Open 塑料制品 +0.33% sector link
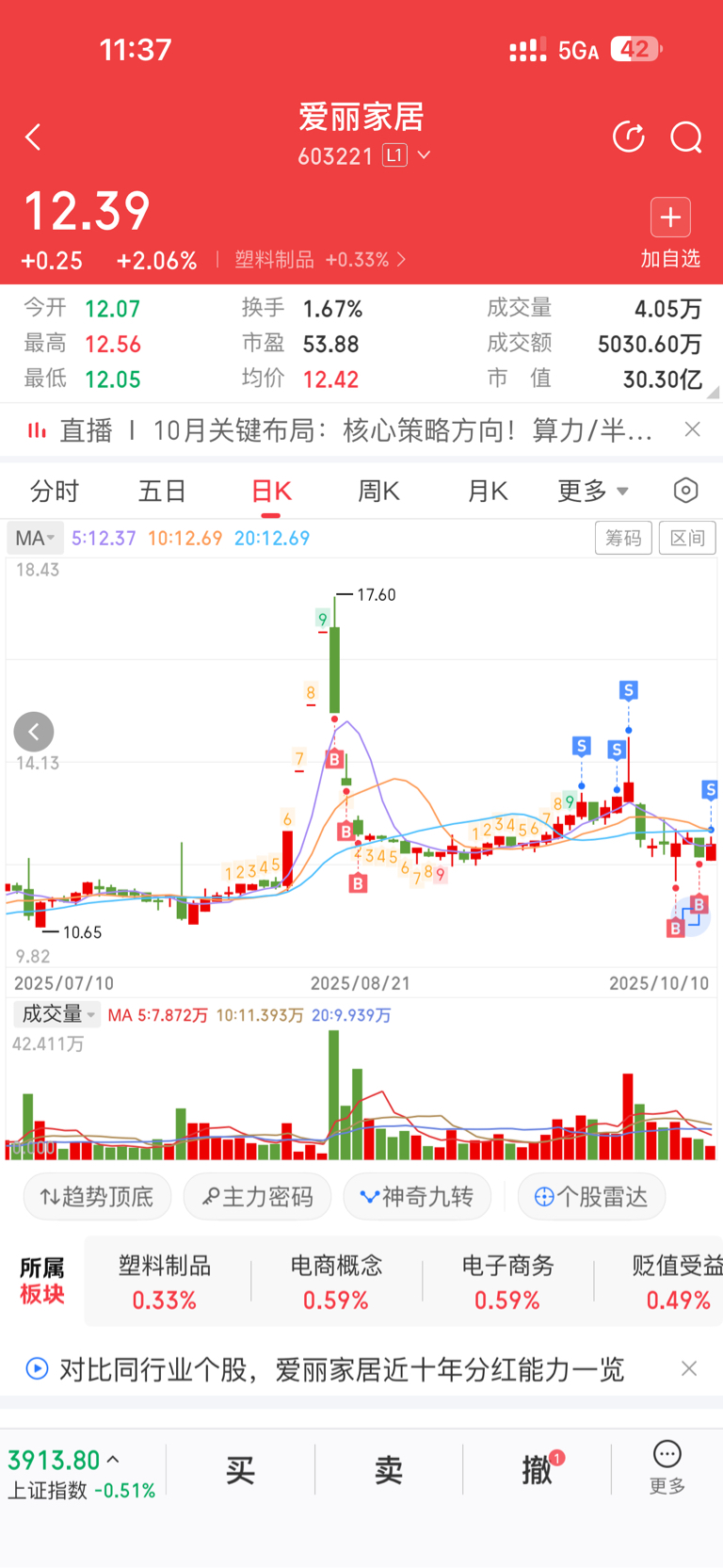Viewport: 723px width, 1568px height. 320,260
